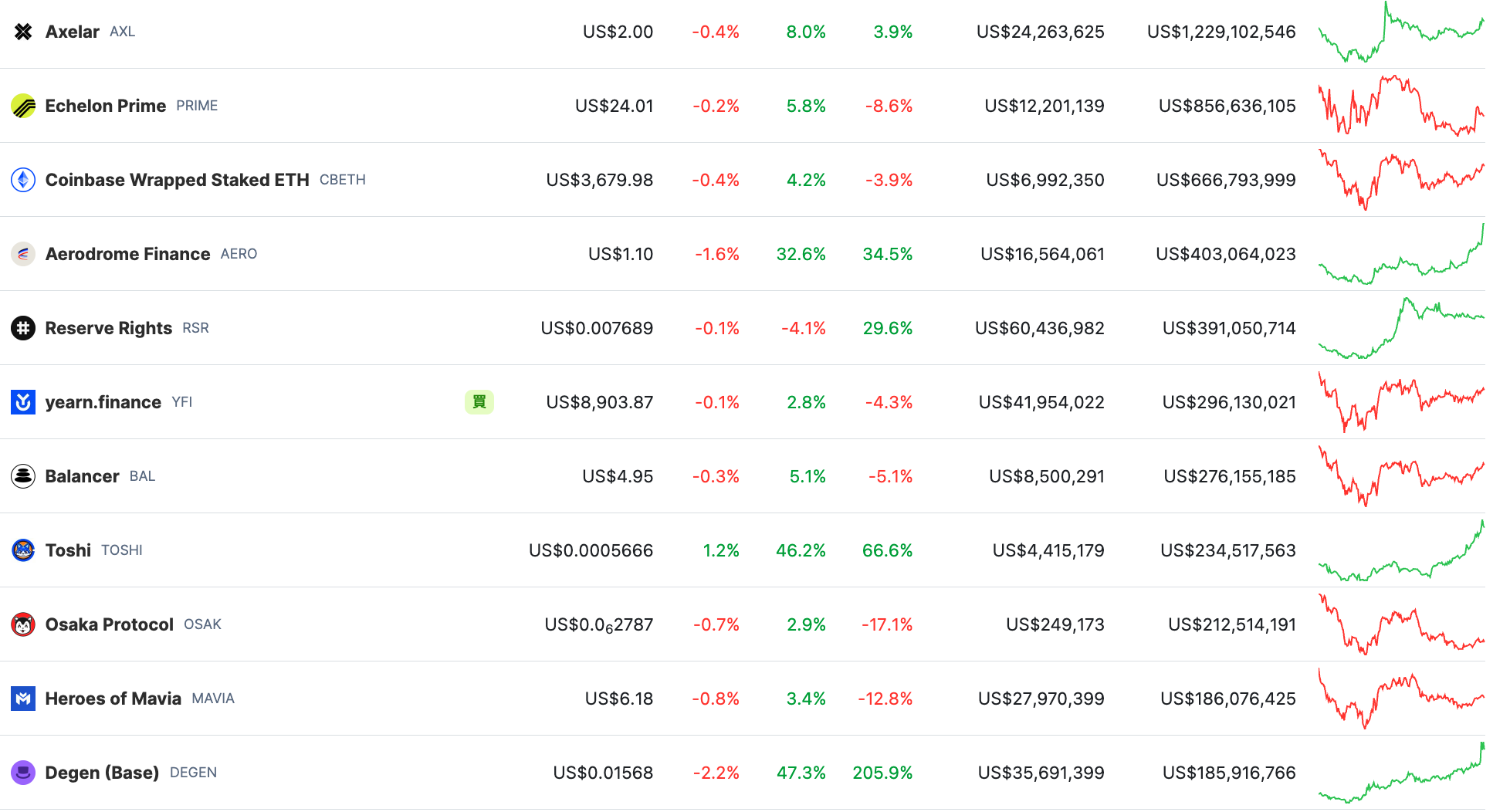1510x812 pixels.
Task: Click the Axelar 7-day sparkline chart
Action: click(x=1400, y=32)
